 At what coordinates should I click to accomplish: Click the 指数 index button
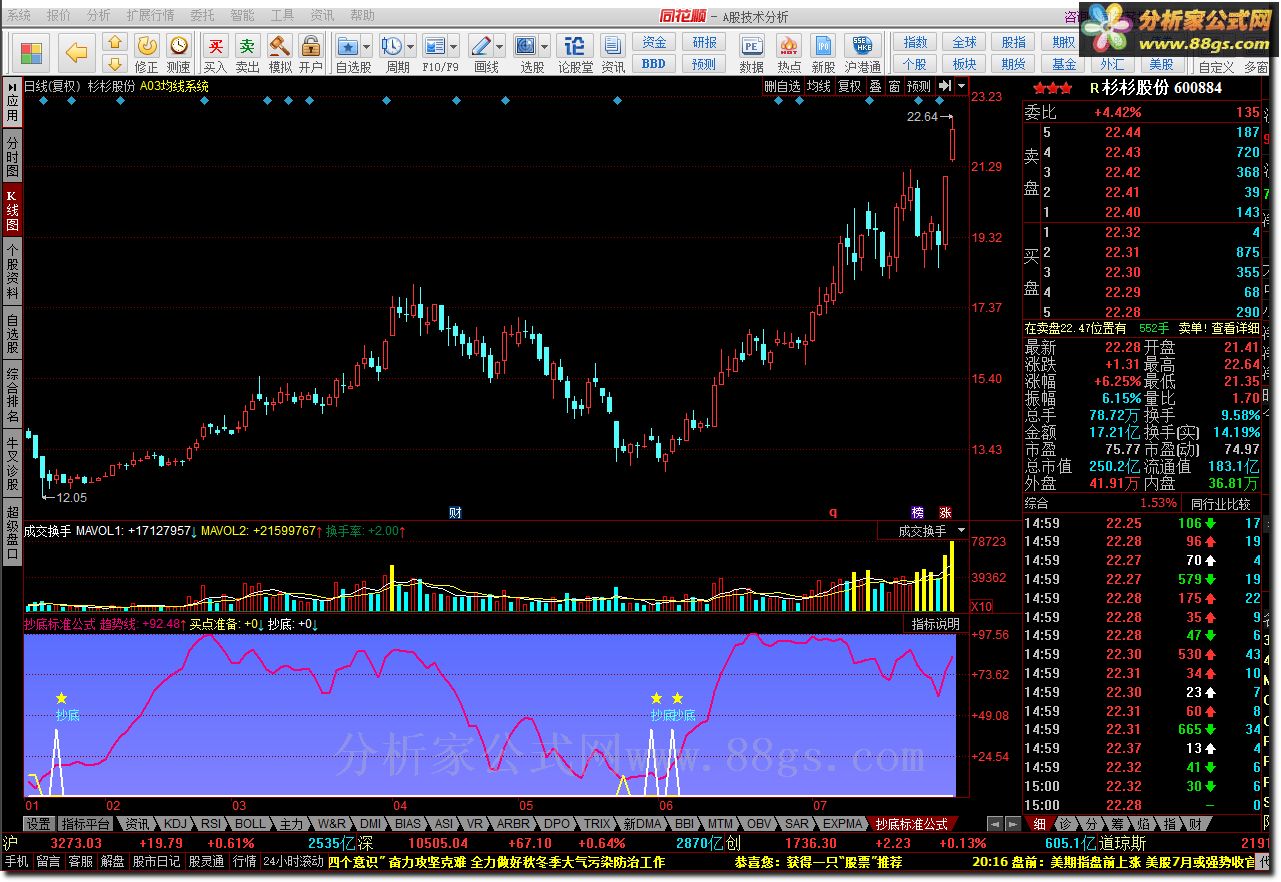[915, 42]
